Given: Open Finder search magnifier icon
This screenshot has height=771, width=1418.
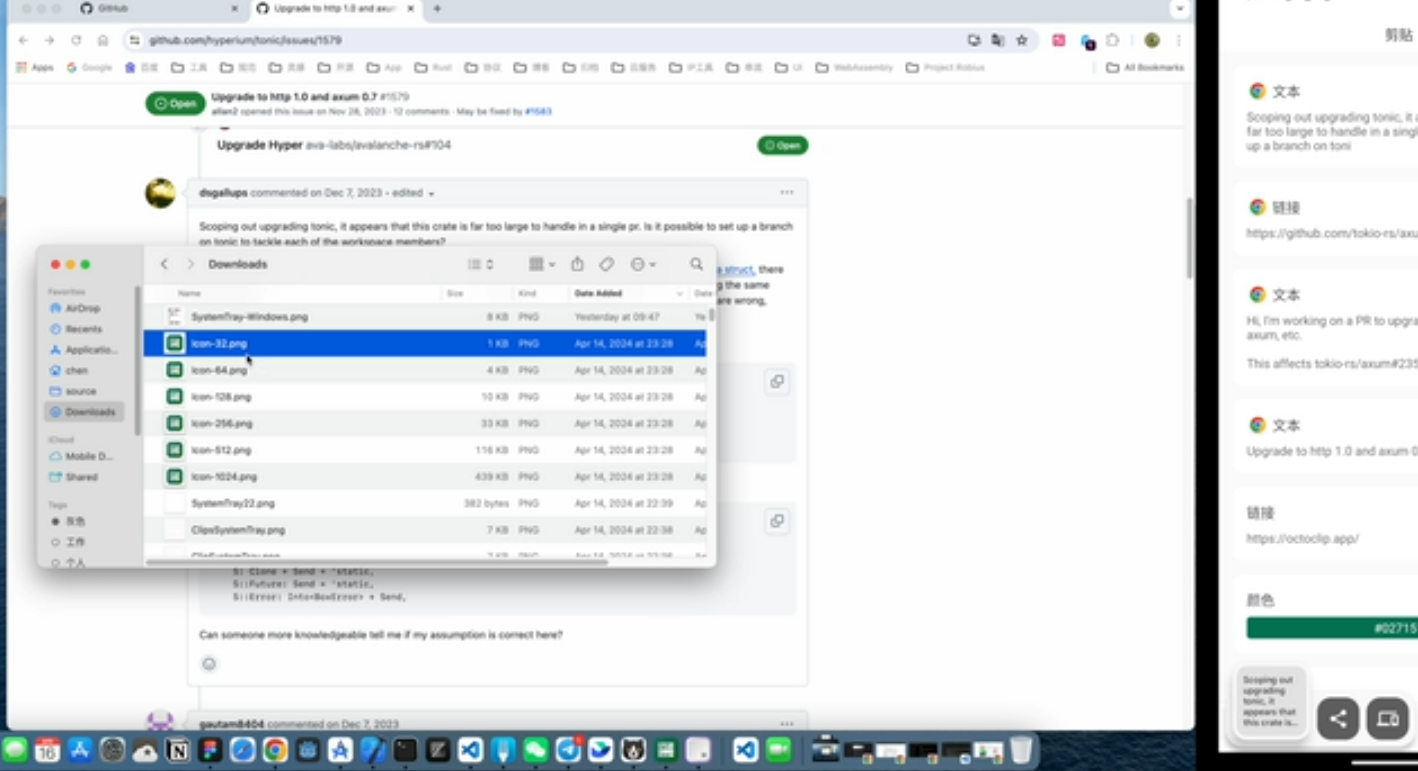Looking at the screenshot, I should pos(696,264).
